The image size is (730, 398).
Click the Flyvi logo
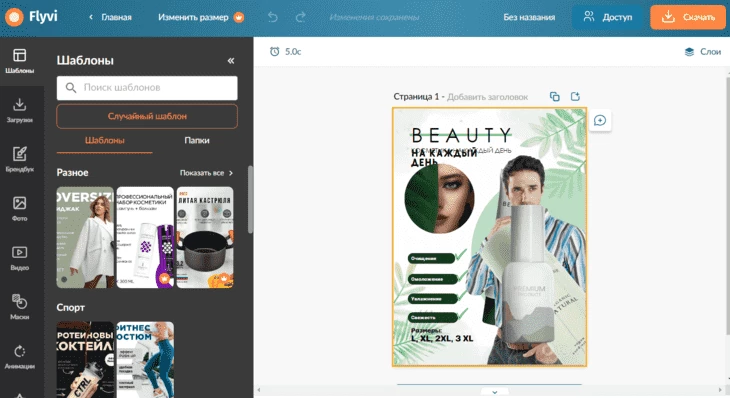click(31, 17)
